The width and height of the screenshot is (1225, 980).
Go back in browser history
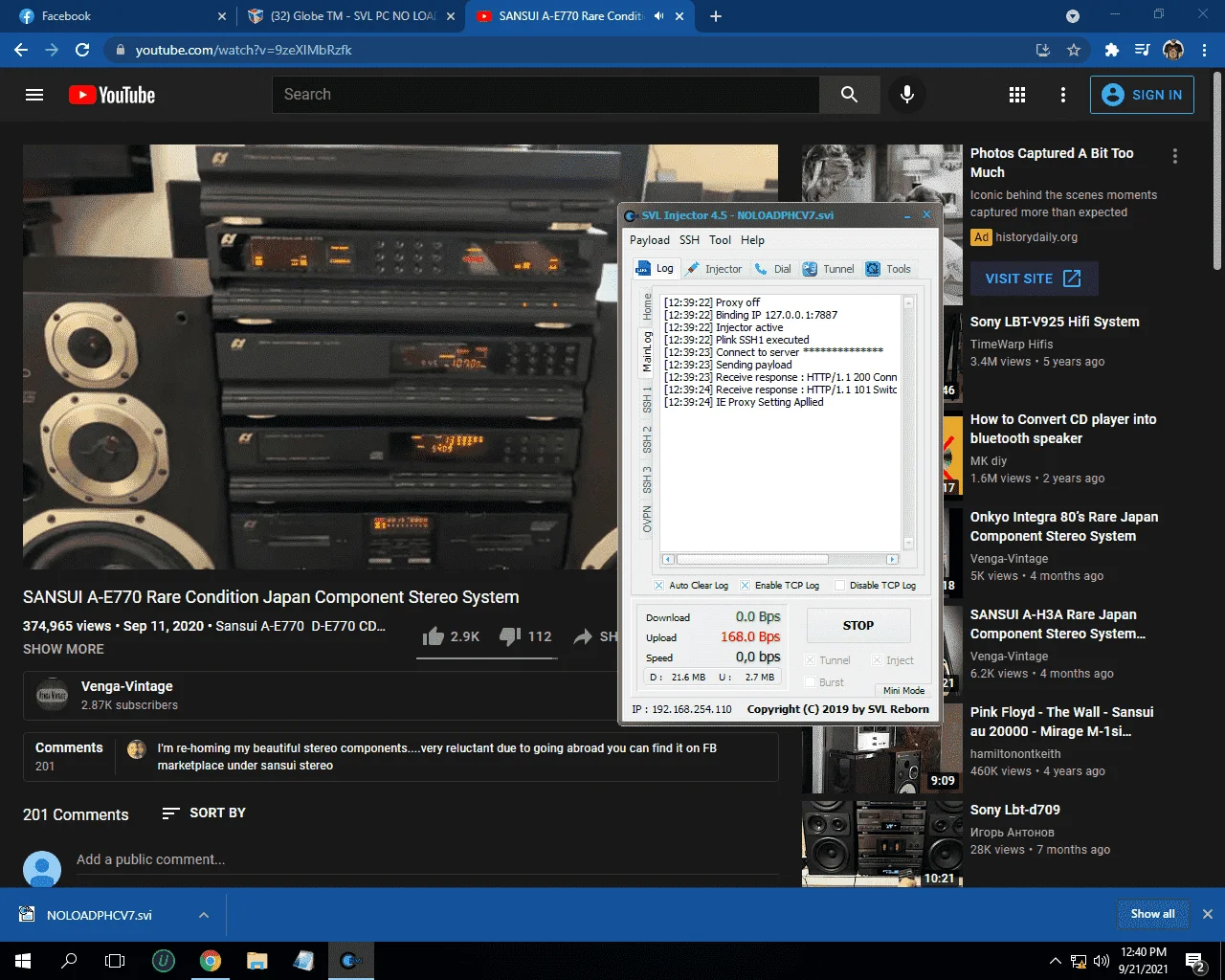tap(21, 50)
